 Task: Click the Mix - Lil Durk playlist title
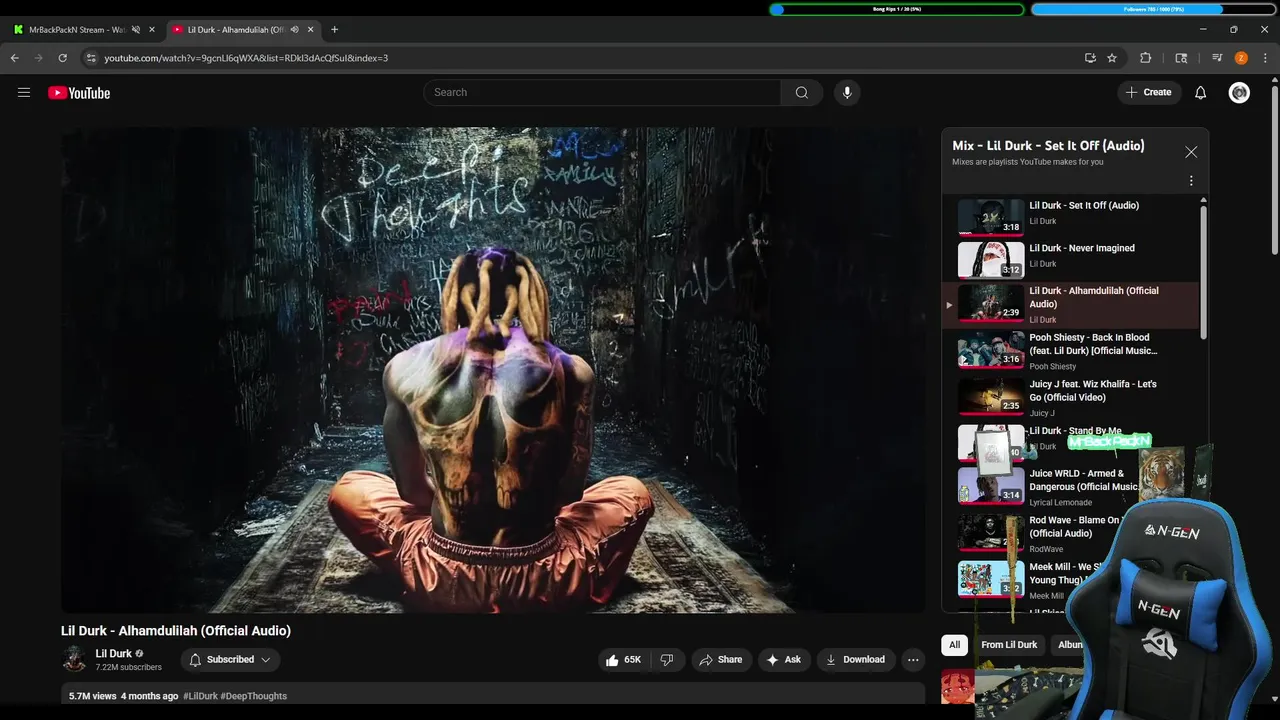click(1048, 146)
